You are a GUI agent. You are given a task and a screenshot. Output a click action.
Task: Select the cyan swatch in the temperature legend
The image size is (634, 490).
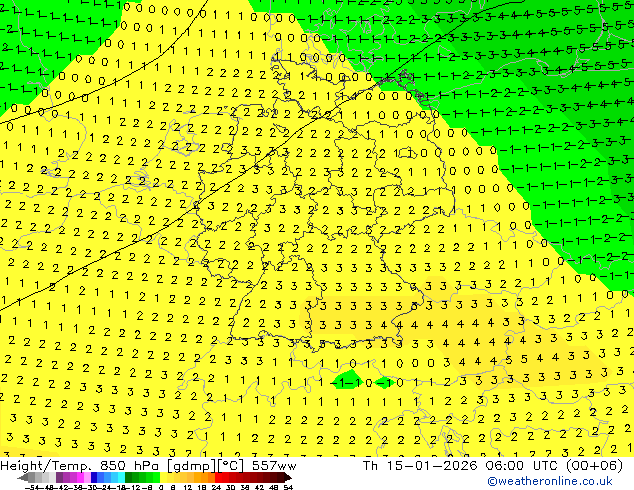(121, 478)
